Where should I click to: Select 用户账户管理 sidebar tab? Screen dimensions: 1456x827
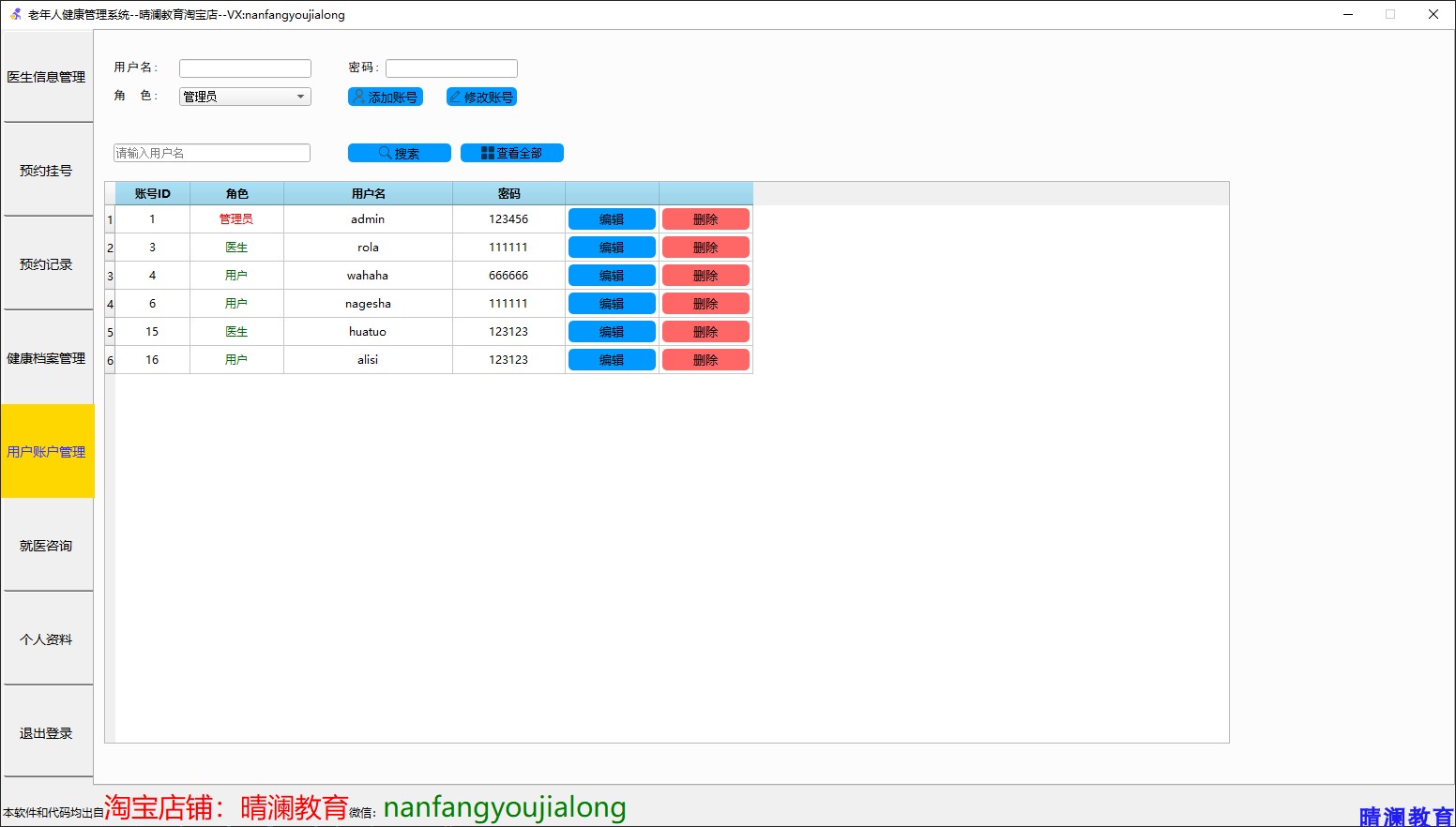47,451
